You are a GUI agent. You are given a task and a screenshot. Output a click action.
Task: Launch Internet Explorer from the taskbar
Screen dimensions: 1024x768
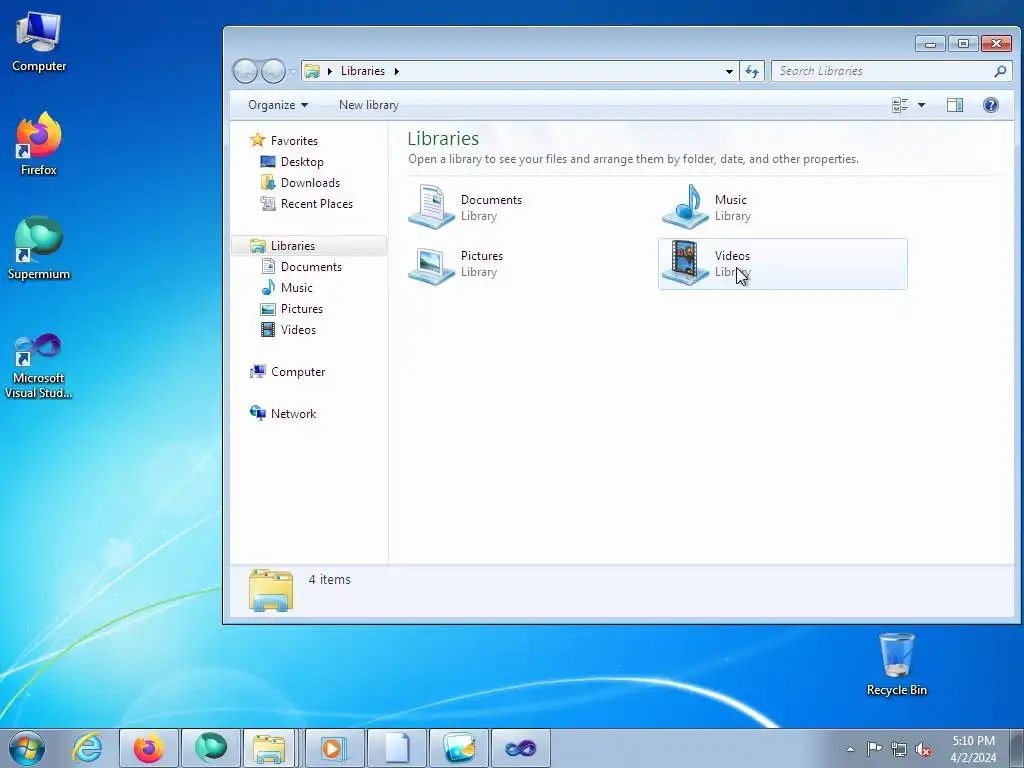click(88, 748)
